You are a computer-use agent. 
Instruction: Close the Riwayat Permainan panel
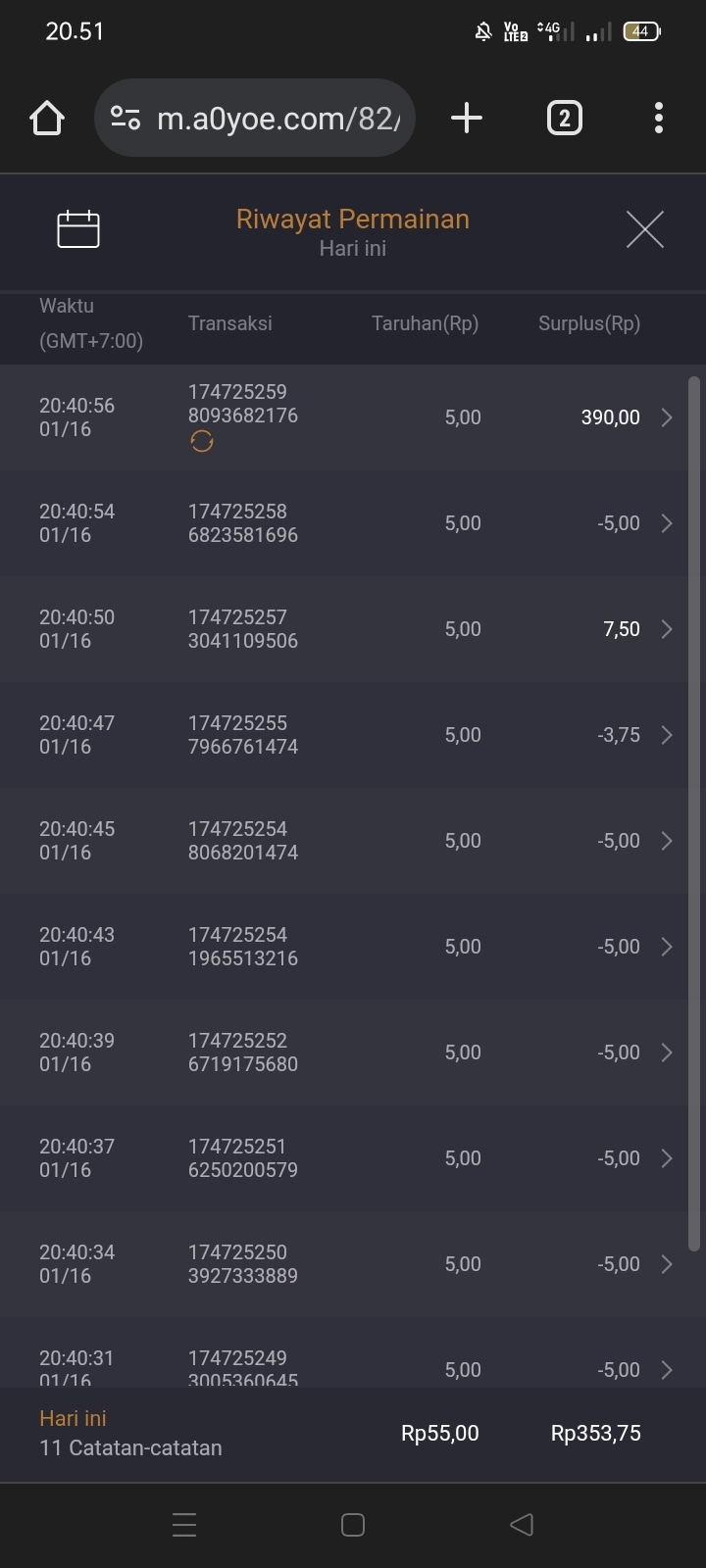(x=644, y=229)
